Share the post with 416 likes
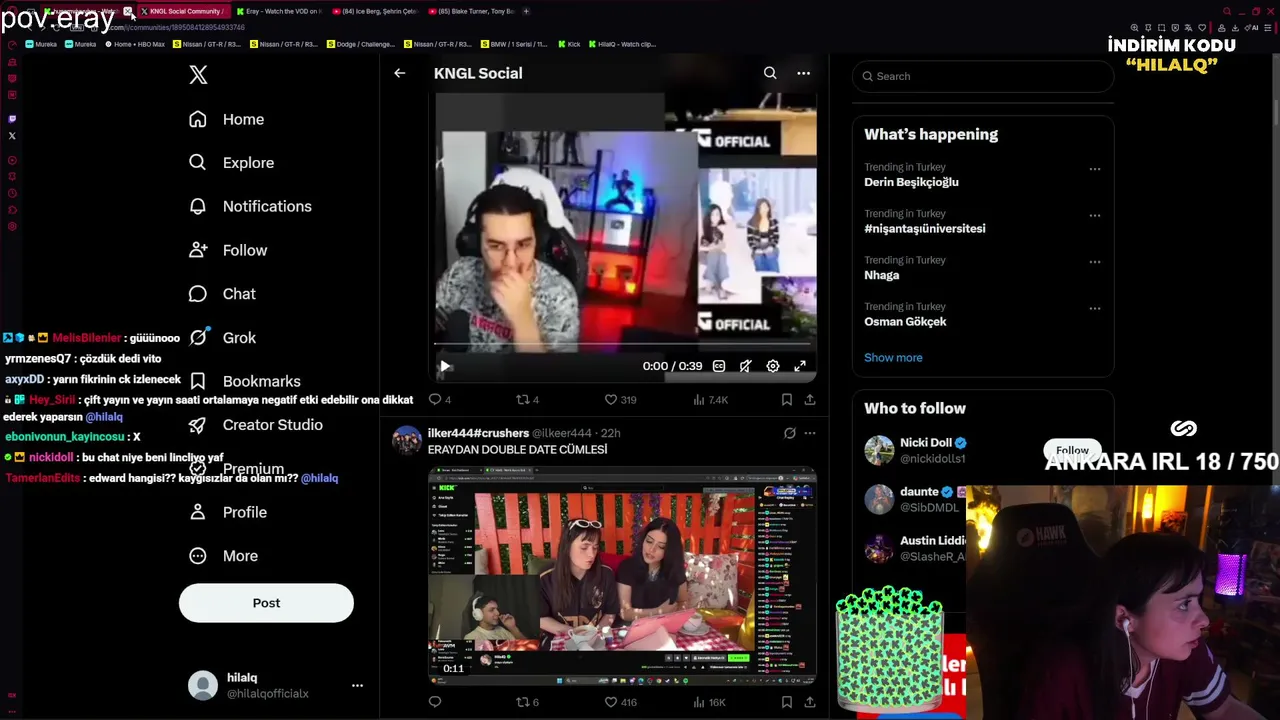 click(x=810, y=702)
